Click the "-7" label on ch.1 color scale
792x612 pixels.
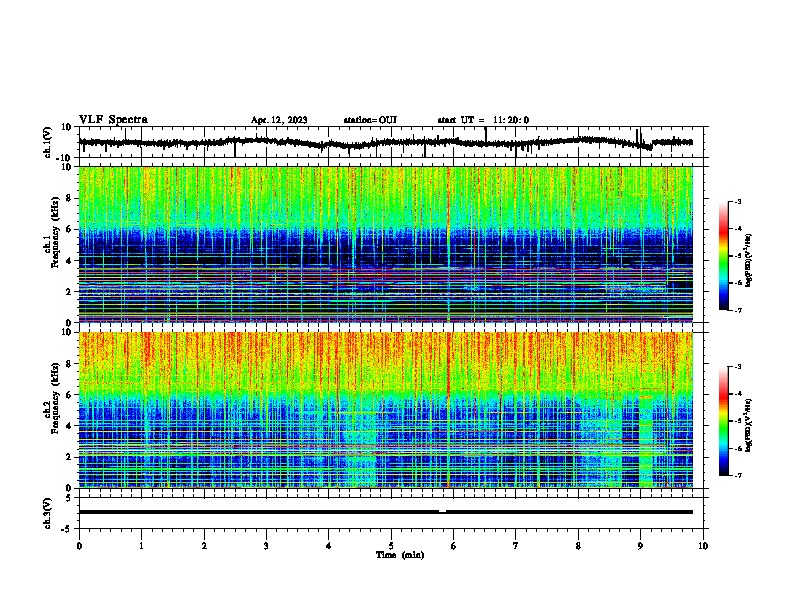pos(738,310)
